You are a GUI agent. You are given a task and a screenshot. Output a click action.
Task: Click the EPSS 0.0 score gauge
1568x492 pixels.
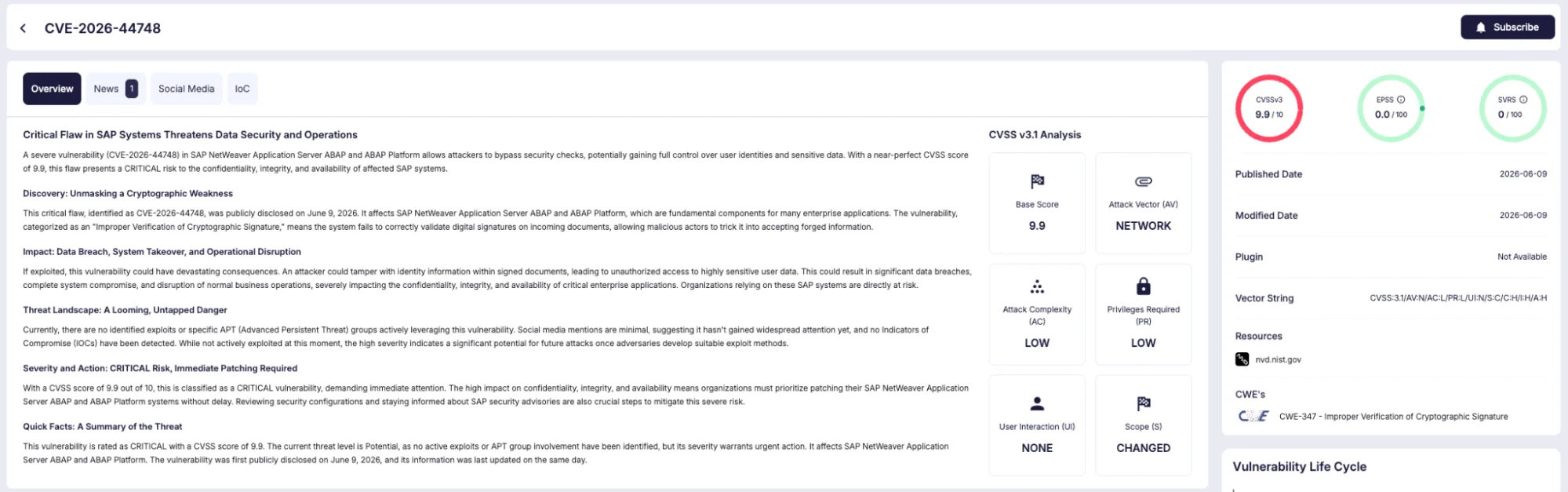tap(1391, 108)
